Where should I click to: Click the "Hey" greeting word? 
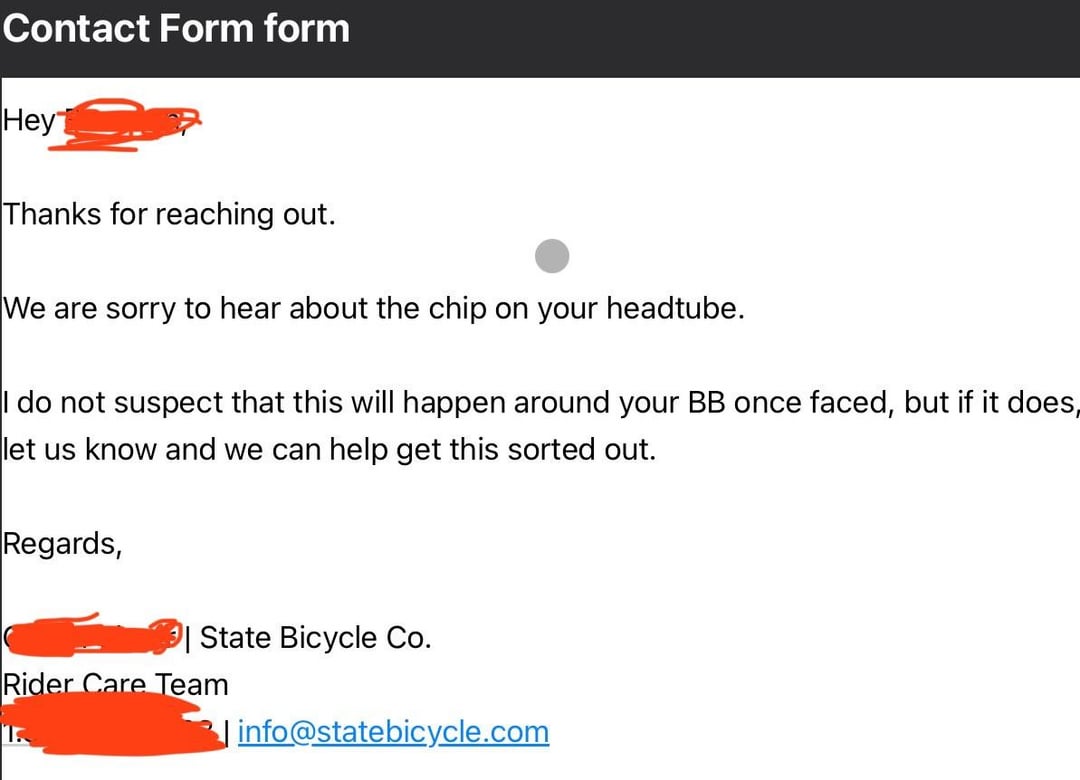(29, 121)
